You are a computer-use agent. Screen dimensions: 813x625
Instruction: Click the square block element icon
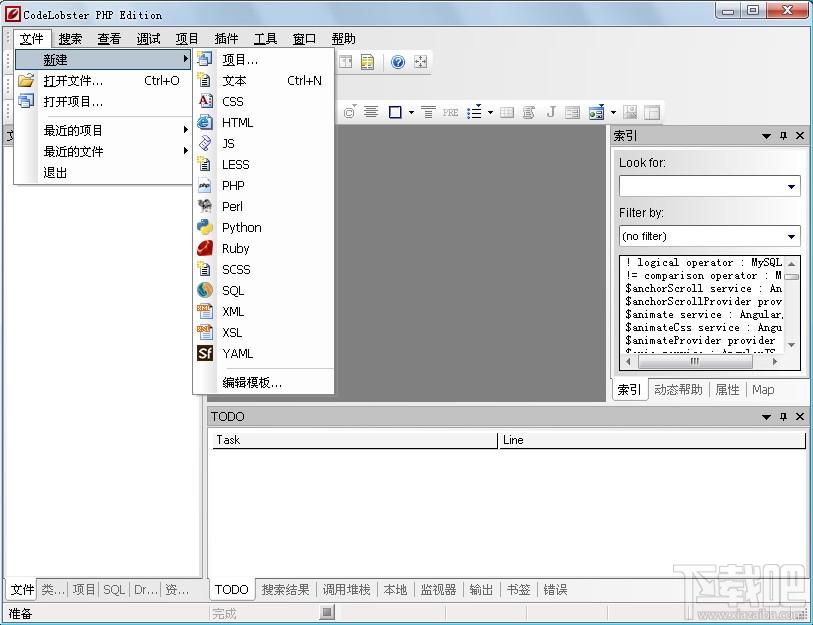(395, 112)
